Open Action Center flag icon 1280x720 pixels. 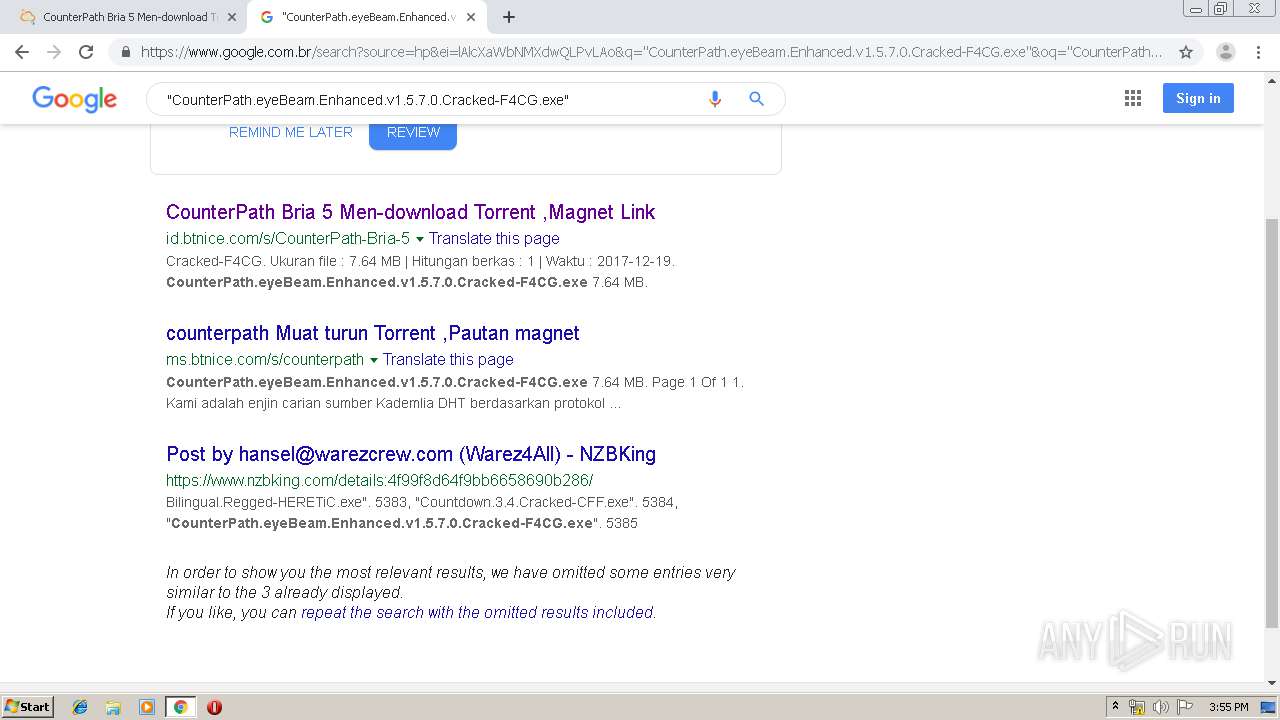pos(1185,707)
